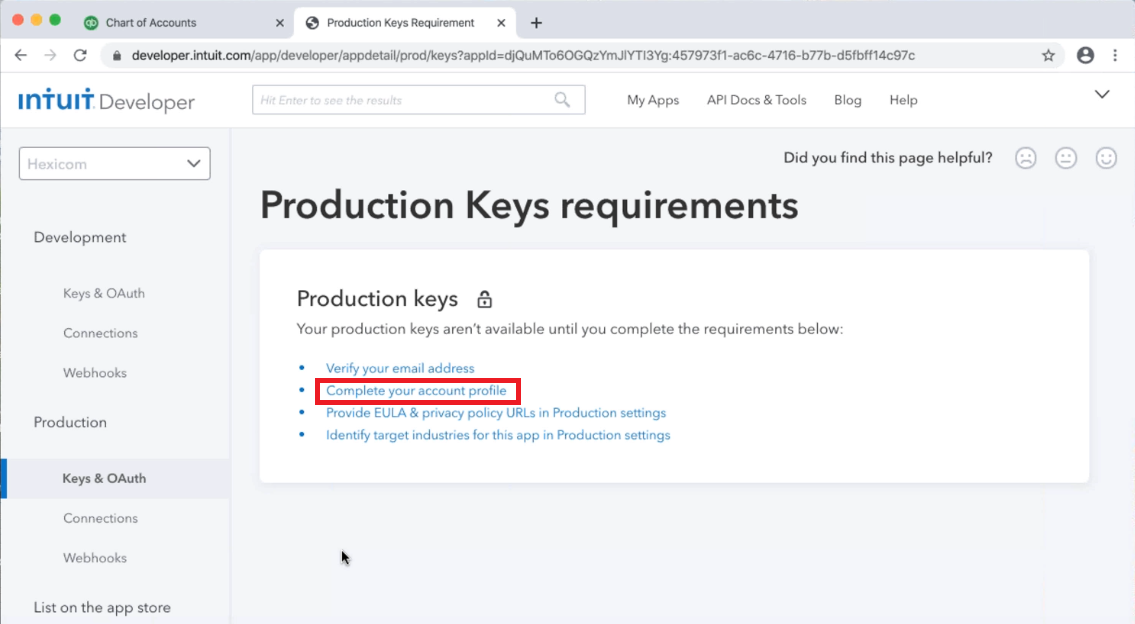Expand the header account chevron

click(1102, 95)
